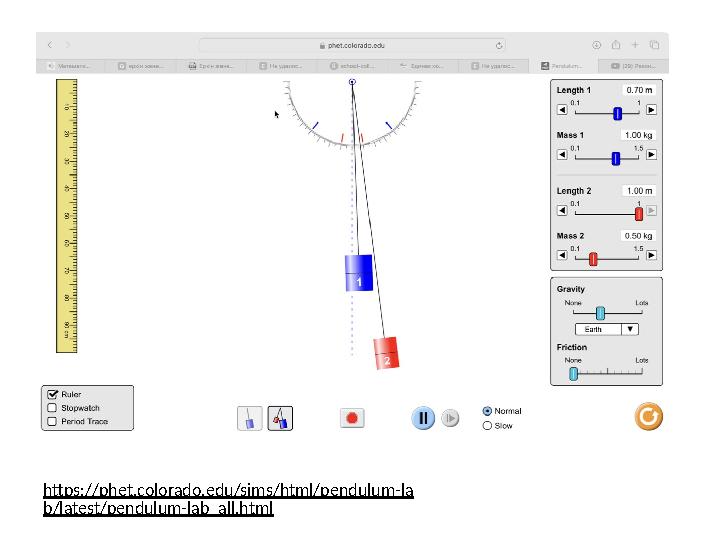
Task: Increase Mass 2 with right arrow
Action: (651, 255)
